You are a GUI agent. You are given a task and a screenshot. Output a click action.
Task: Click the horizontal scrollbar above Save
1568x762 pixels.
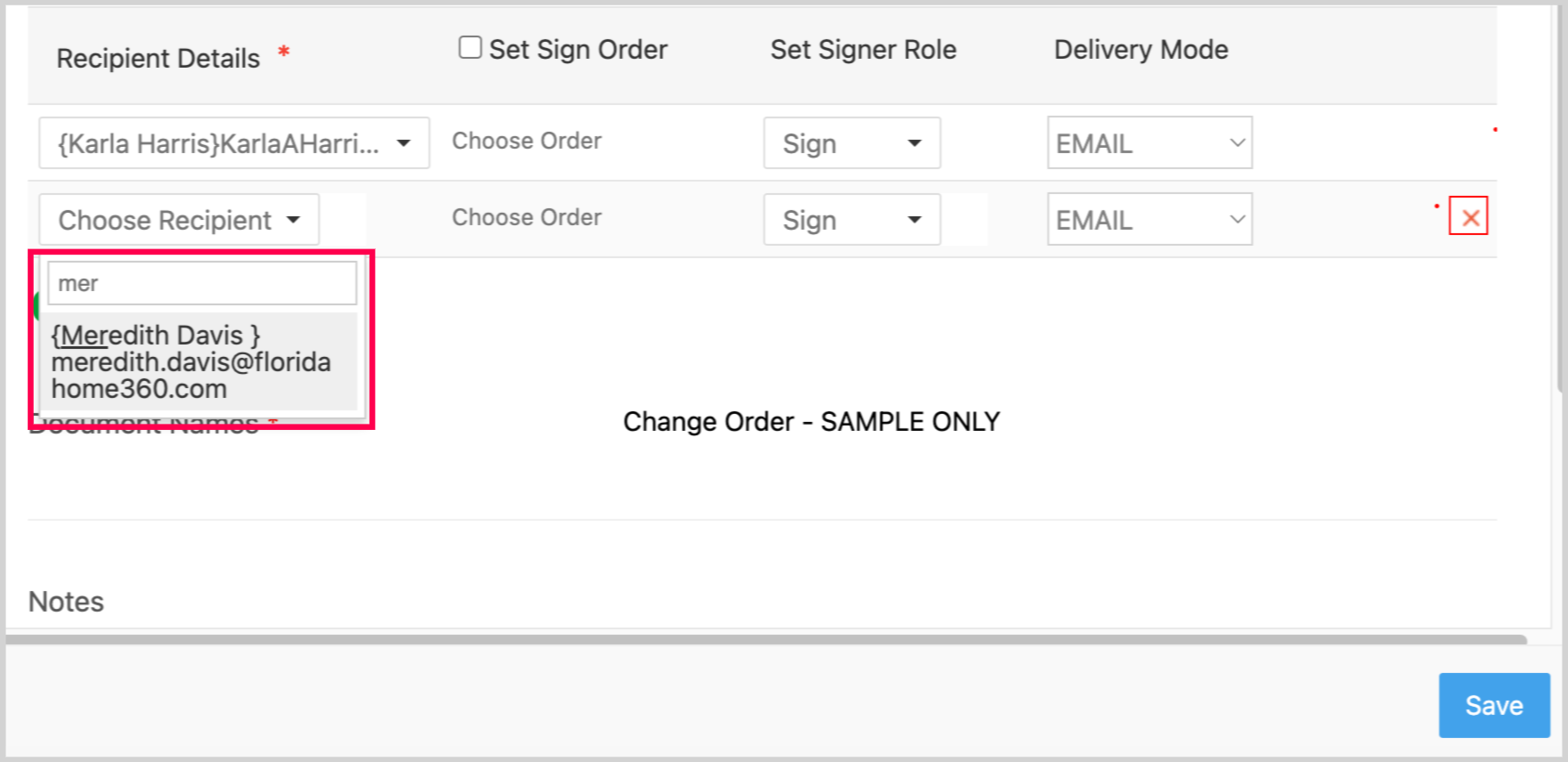point(766,639)
